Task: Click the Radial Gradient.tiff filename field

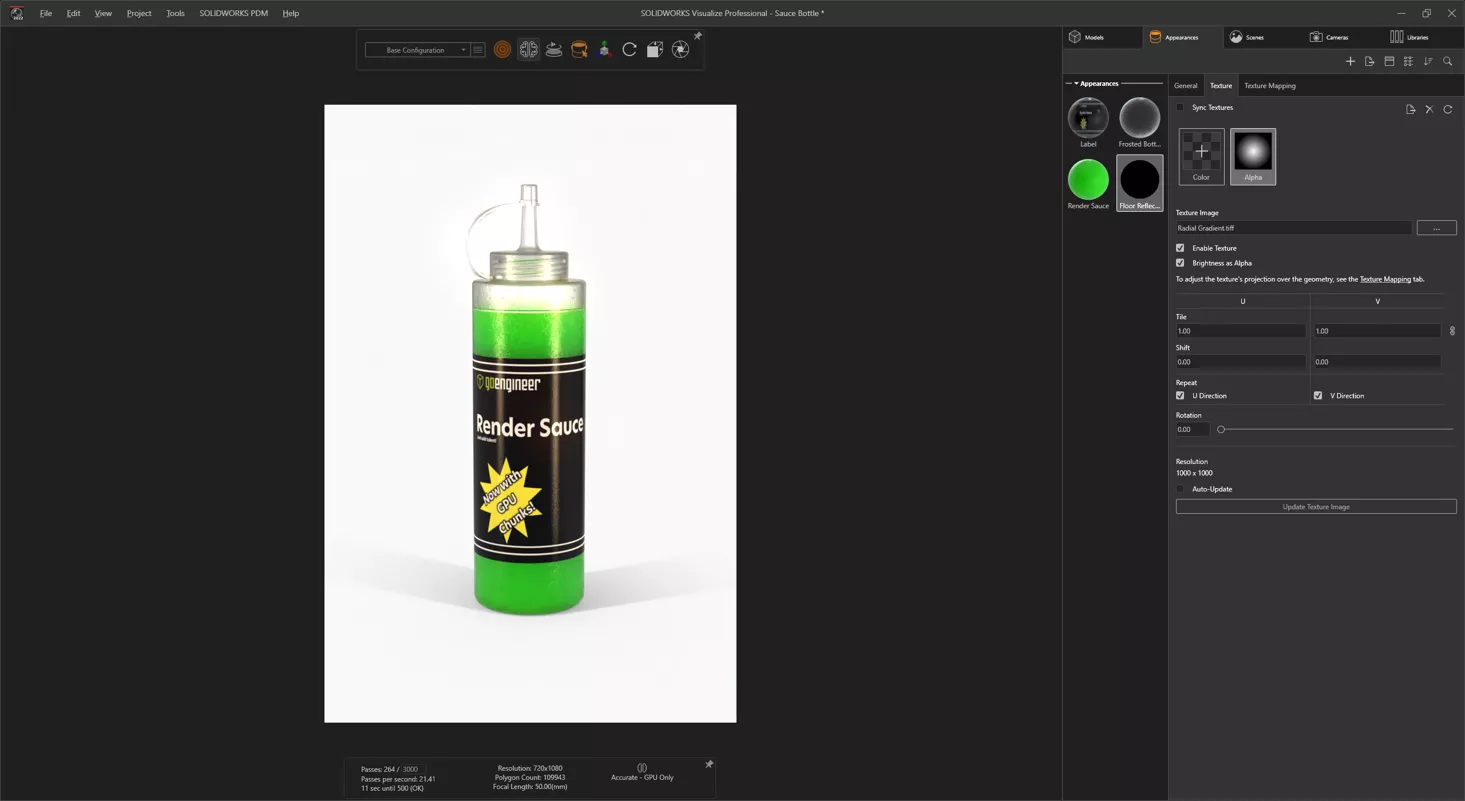Action: pos(1293,228)
